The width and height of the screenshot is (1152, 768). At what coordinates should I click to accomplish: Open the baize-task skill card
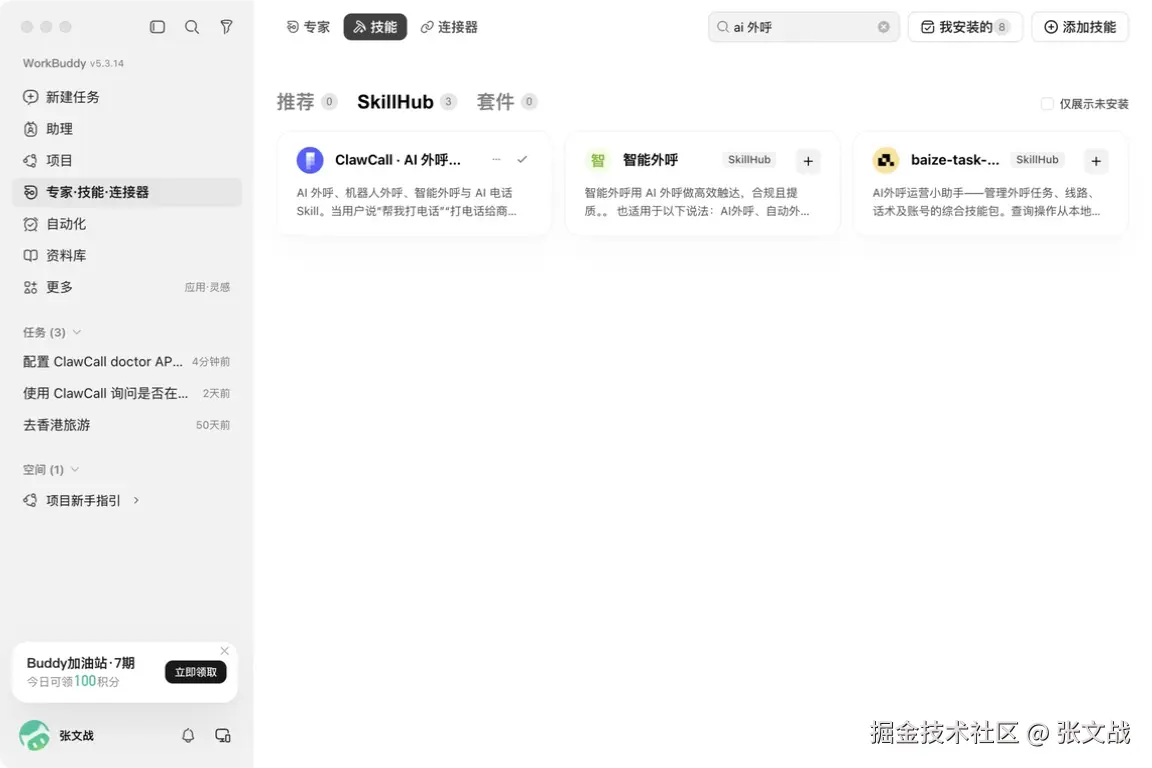[990, 183]
